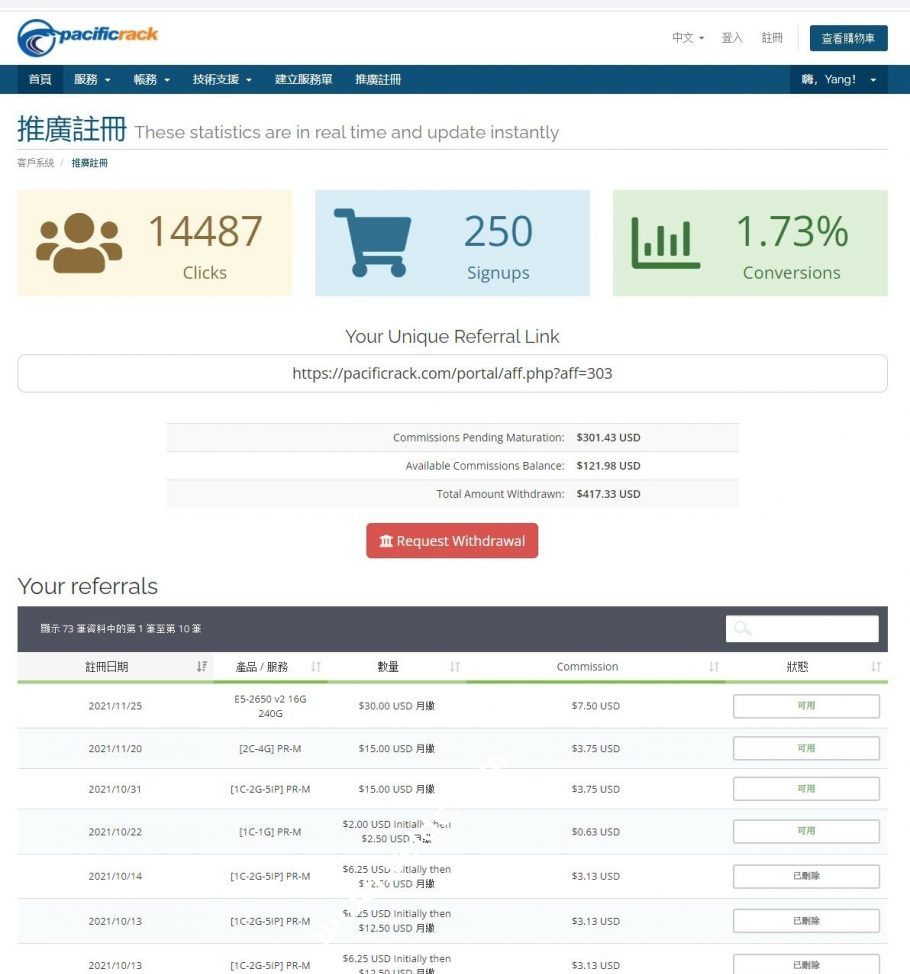Expand the 技術支援 menu
The height and width of the screenshot is (974, 910).
point(222,80)
